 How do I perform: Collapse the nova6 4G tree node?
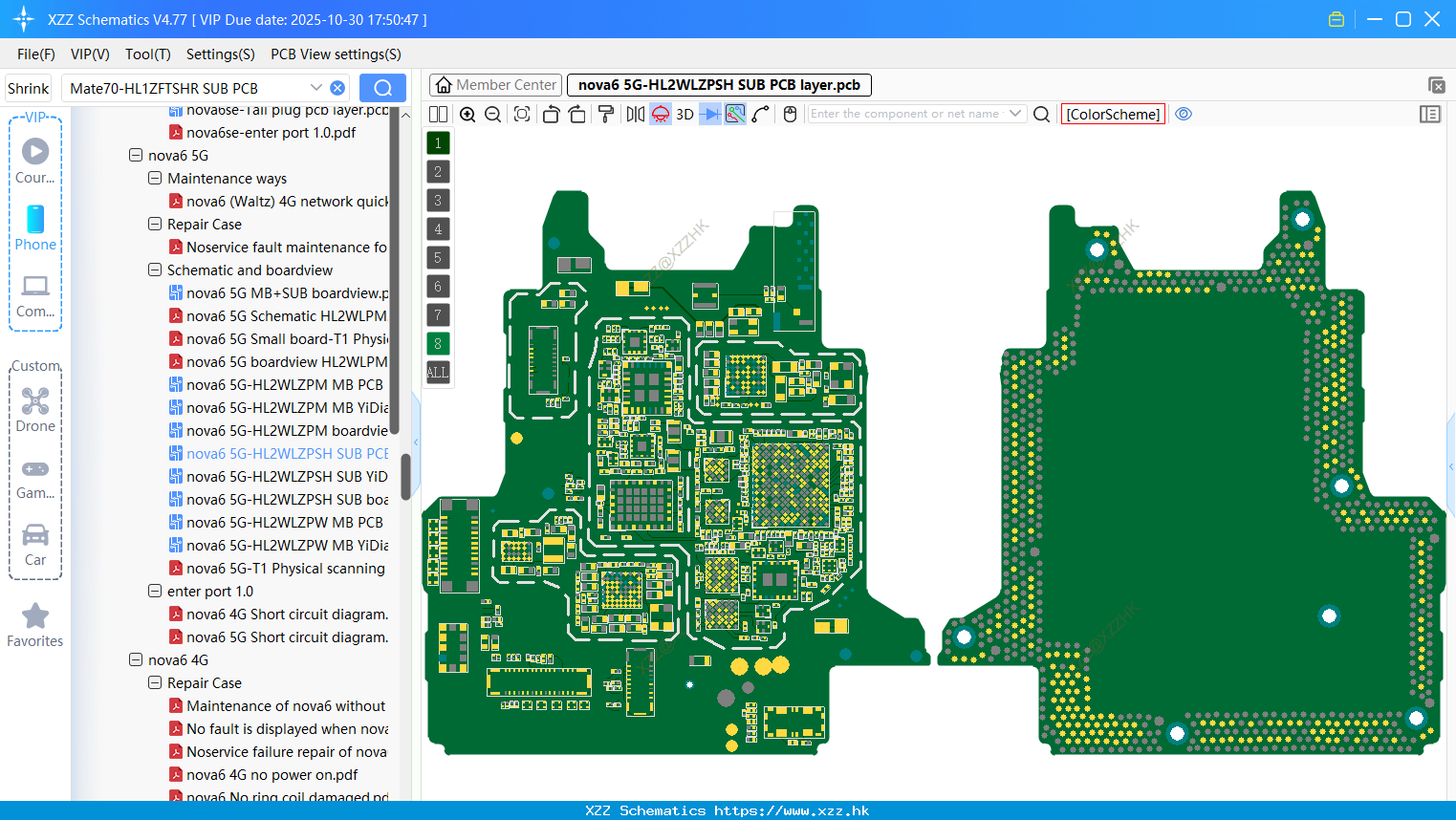click(x=136, y=659)
